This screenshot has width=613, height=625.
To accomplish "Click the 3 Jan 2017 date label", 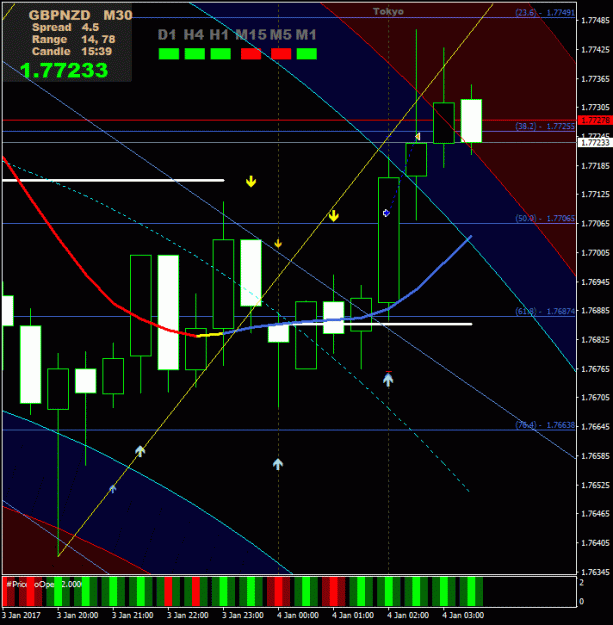I will [21, 615].
